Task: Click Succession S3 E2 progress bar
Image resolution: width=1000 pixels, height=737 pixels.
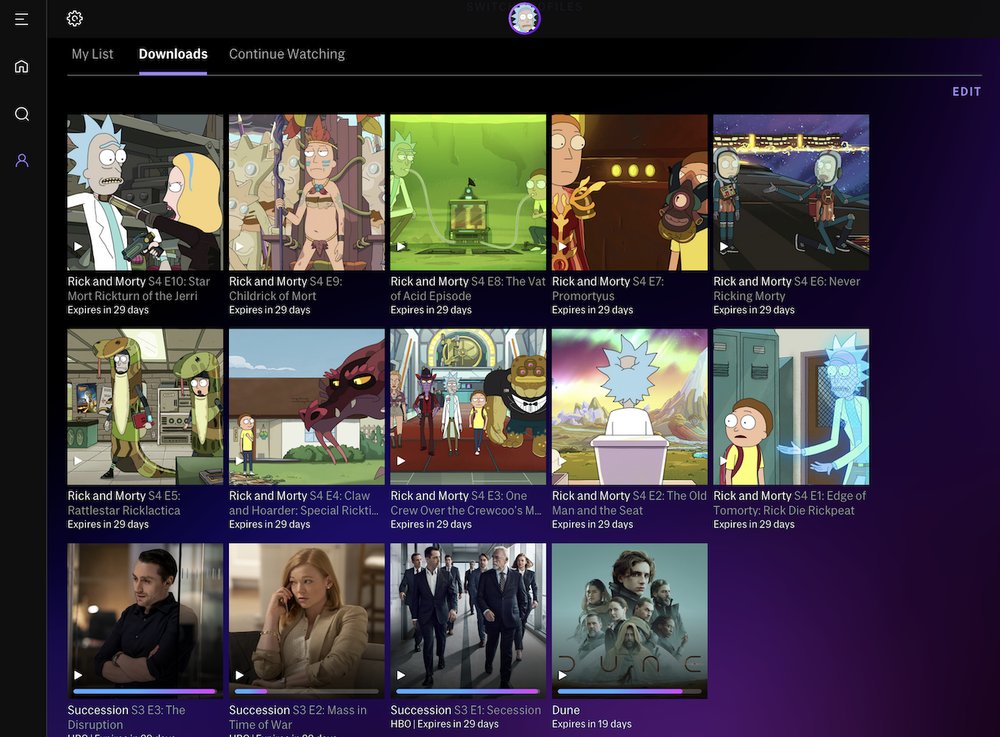Action: pos(307,691)
